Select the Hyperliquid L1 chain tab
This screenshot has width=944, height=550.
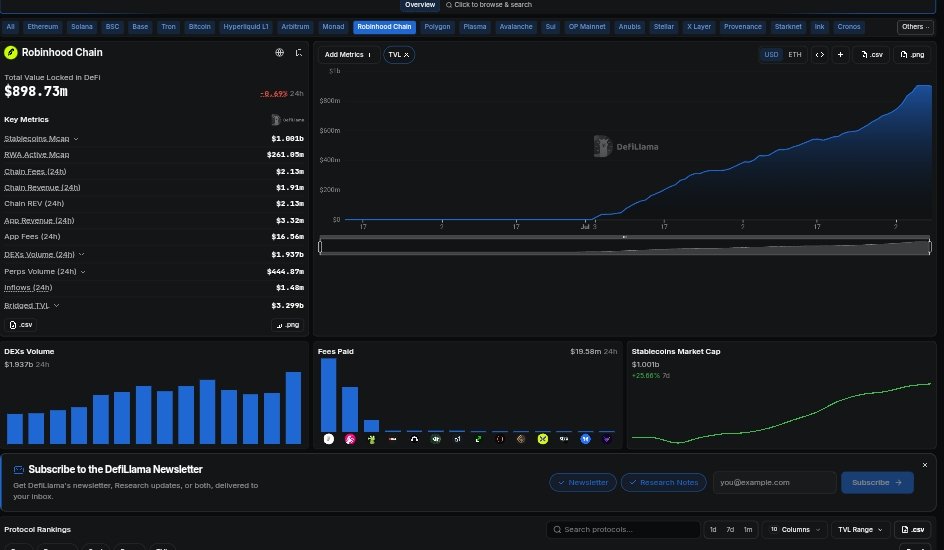[246, 27]
